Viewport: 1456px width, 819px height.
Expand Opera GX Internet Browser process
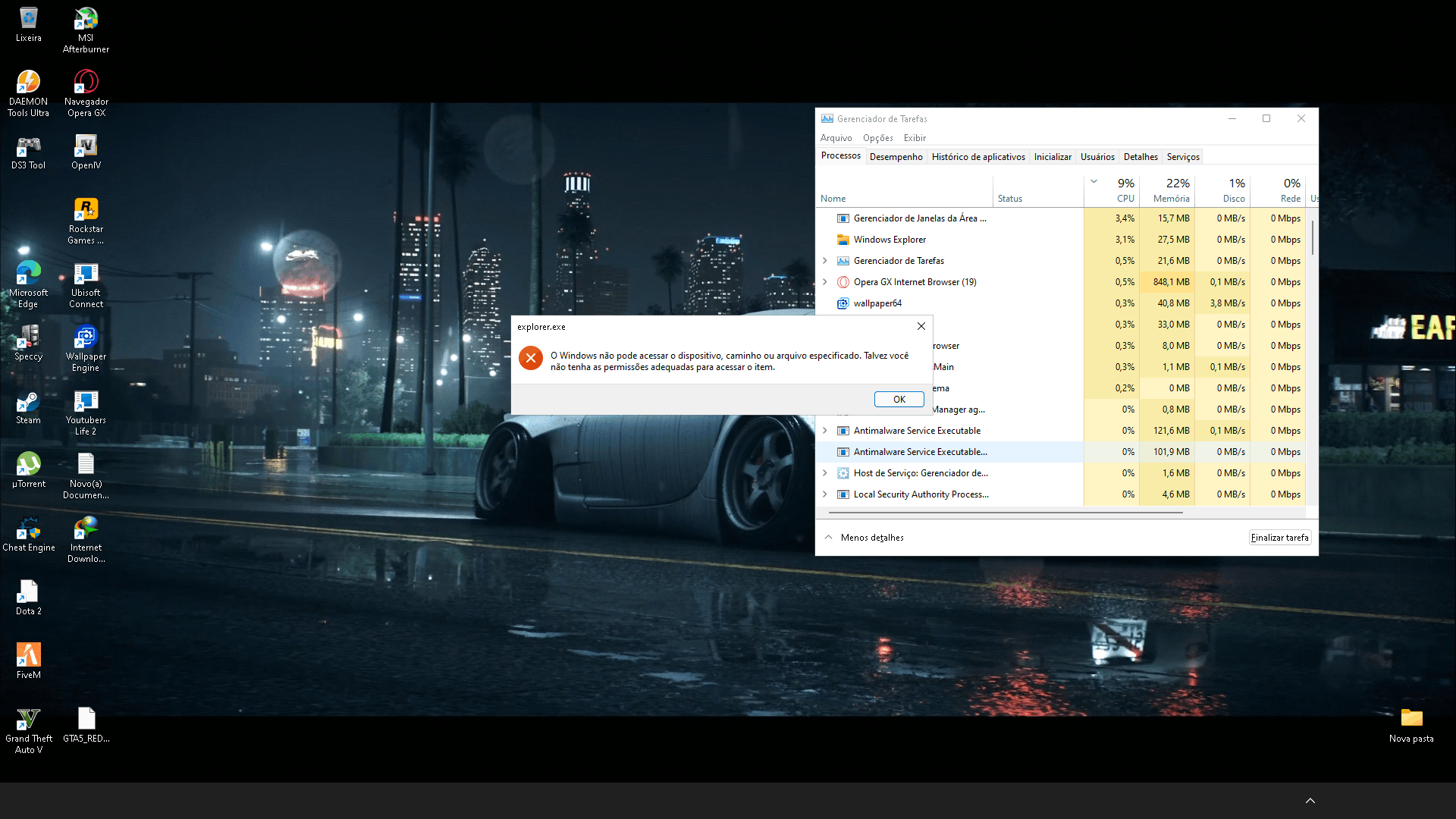tap(825, 281)
